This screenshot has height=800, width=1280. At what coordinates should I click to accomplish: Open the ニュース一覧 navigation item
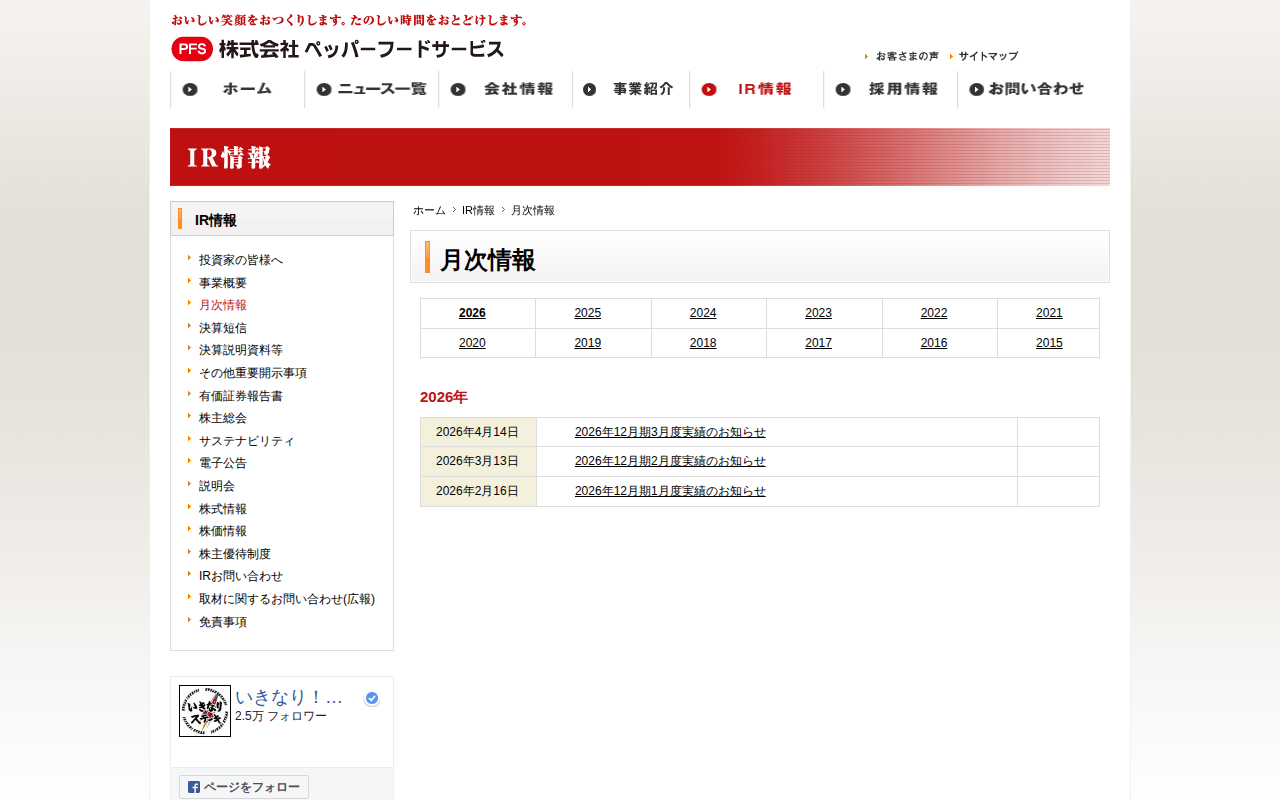pyautogui.click(x=371, y=89)
